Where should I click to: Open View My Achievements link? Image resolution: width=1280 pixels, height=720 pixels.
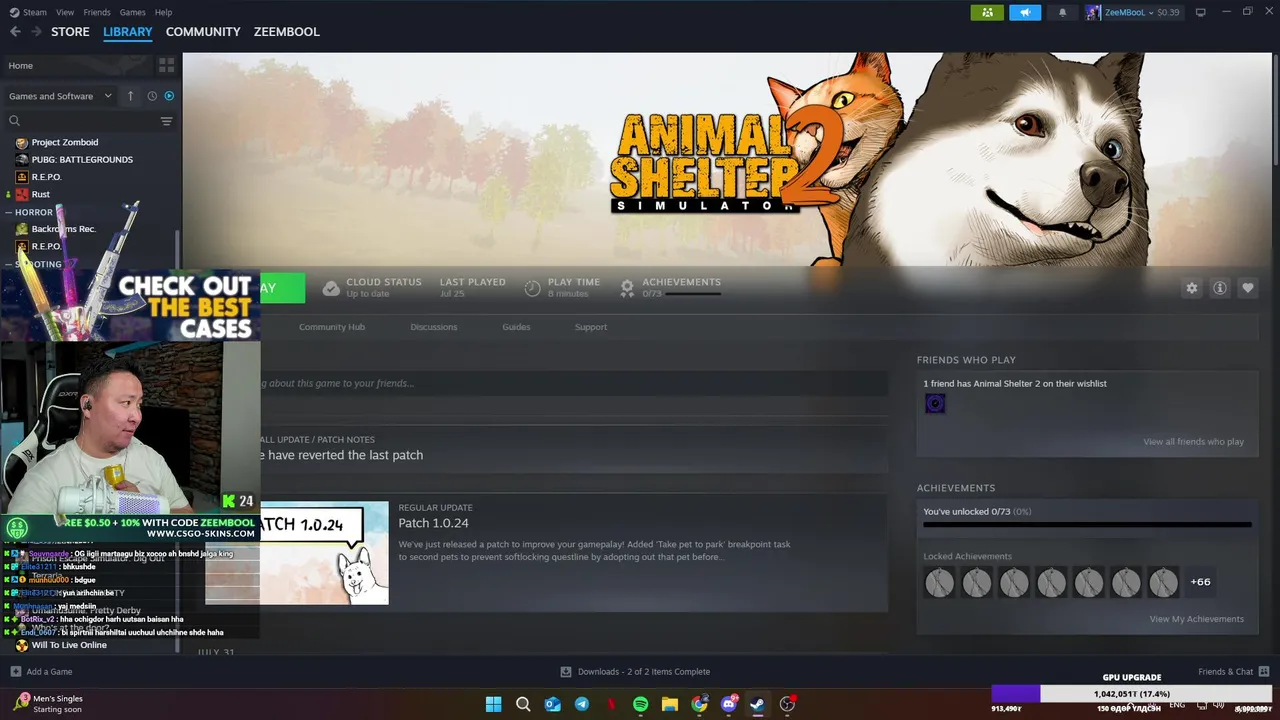[1196, 619]
